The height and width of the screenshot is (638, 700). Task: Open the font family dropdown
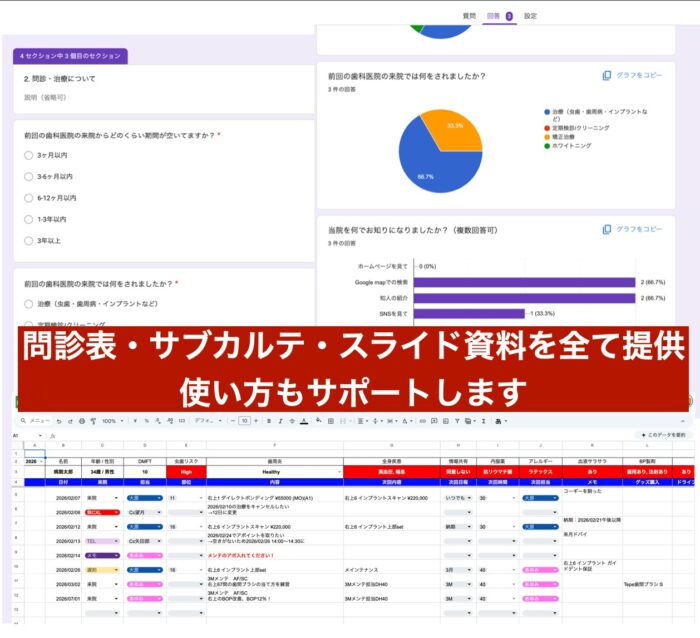(x=208, y=421)
